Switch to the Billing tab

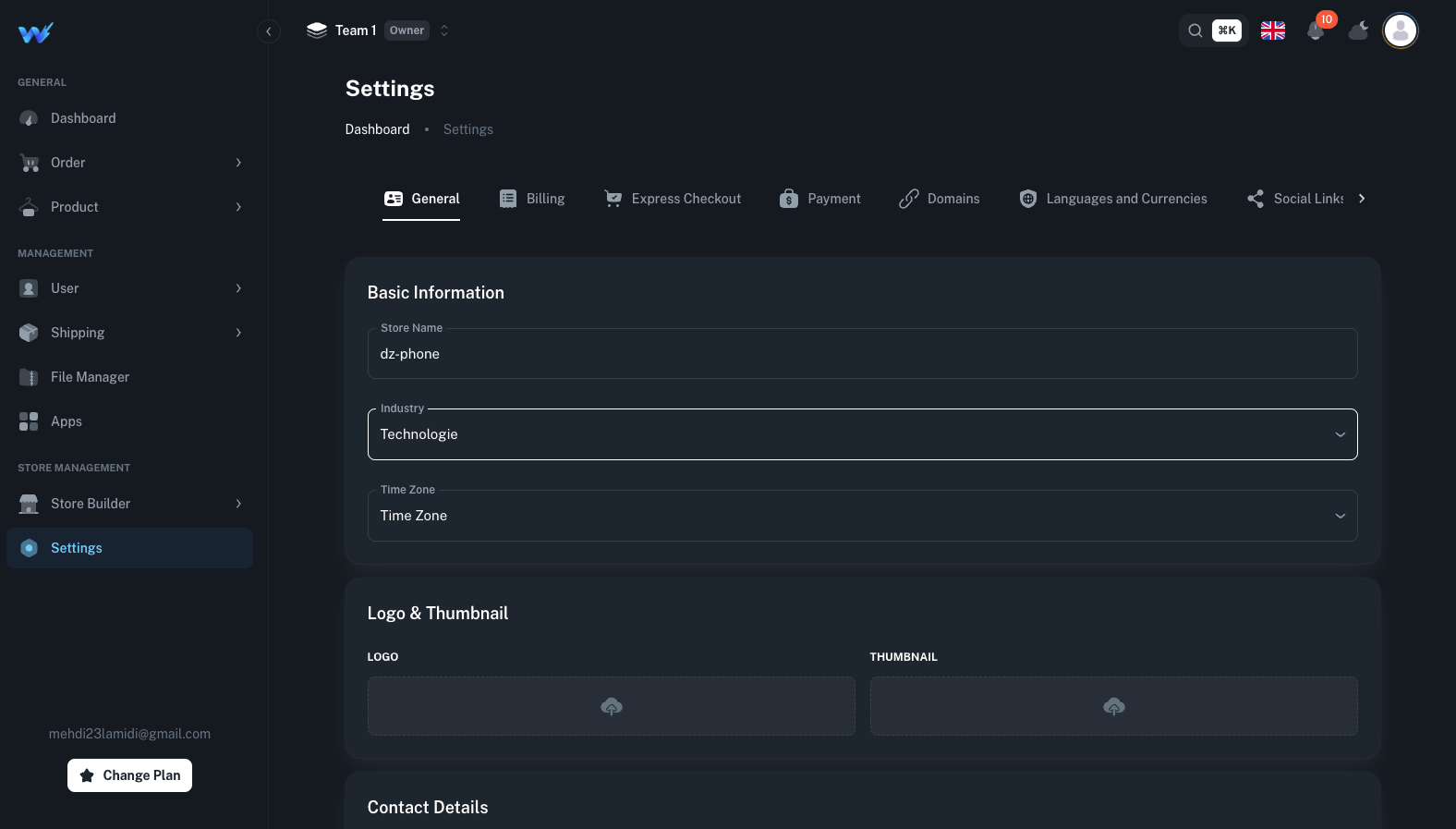coord(532,199)
